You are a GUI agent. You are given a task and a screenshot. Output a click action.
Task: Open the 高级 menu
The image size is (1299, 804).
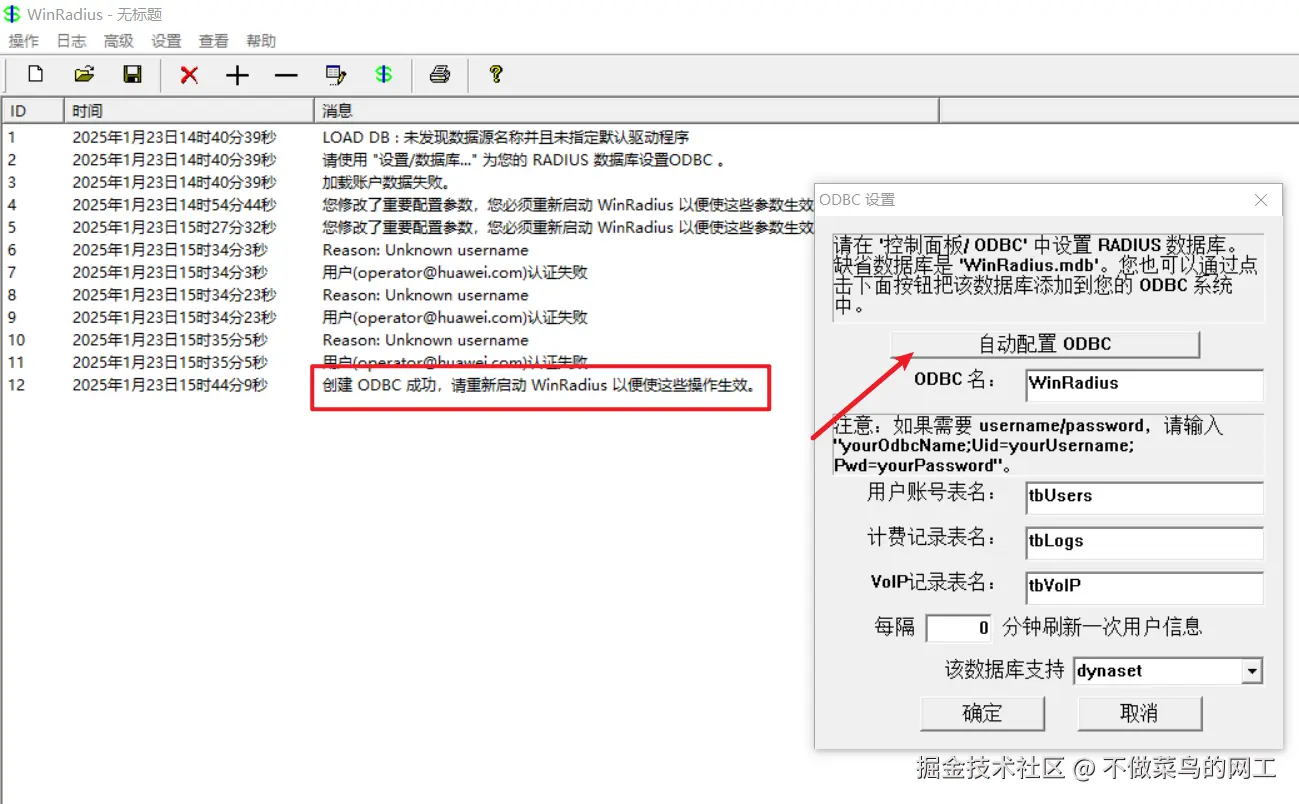tap(119, 41)
